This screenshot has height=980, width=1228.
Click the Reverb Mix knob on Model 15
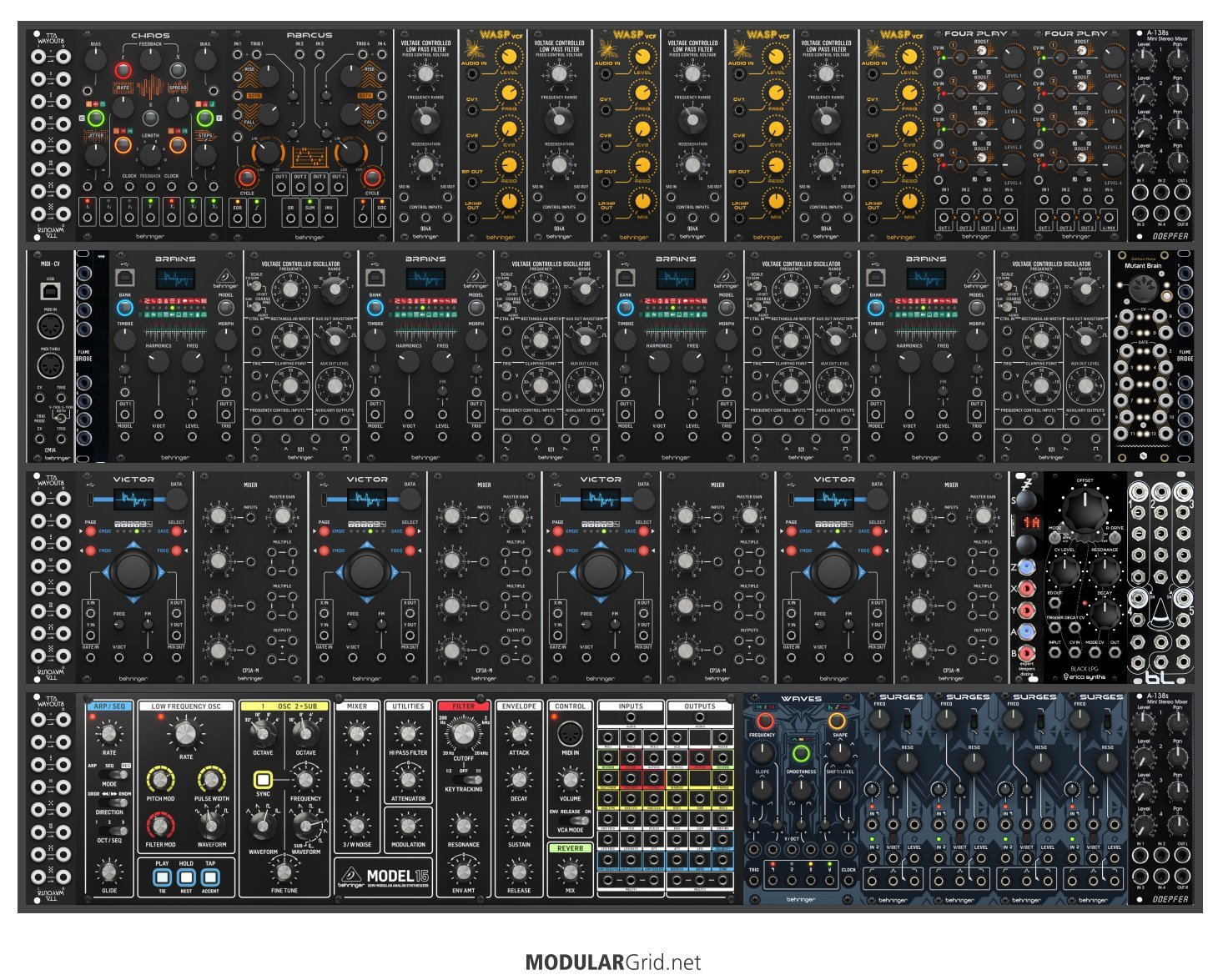tap(571, 872)
